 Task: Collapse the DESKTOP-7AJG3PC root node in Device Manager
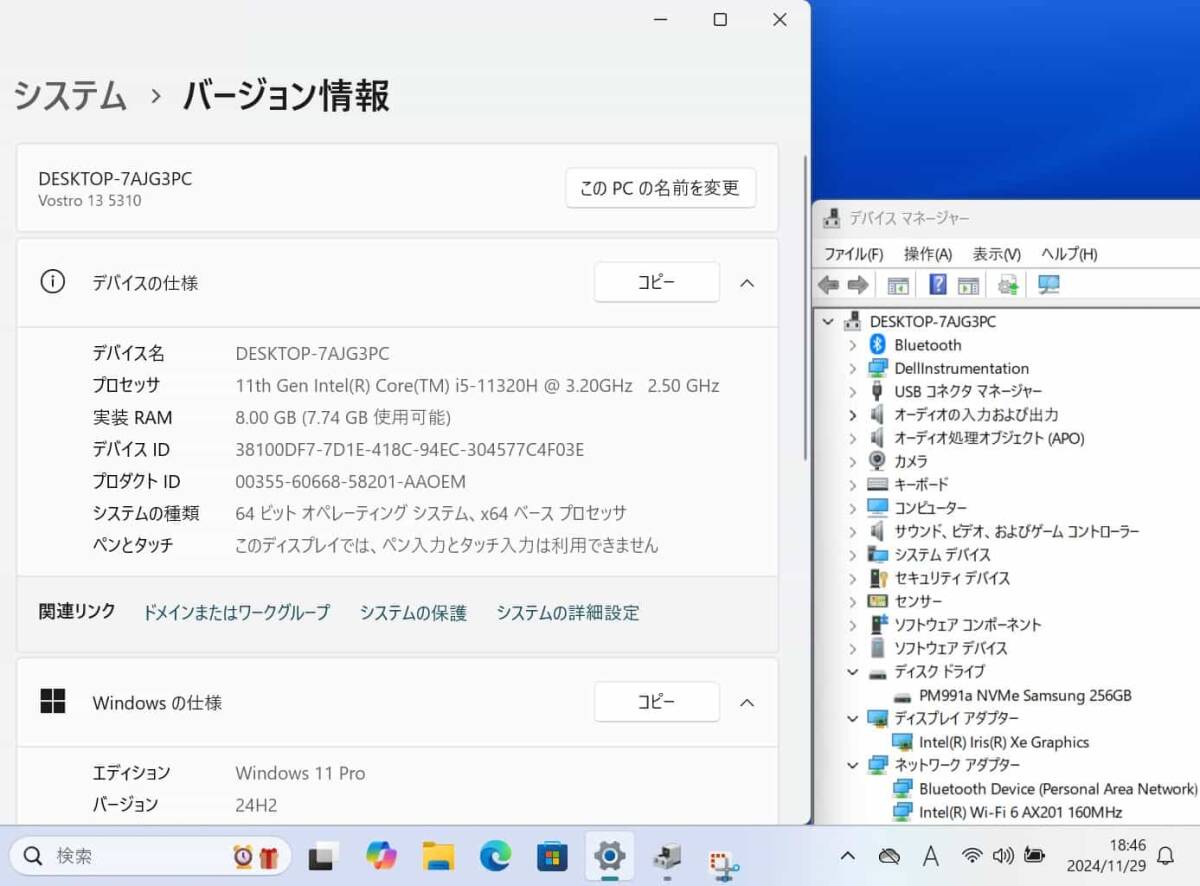(827, 322)
